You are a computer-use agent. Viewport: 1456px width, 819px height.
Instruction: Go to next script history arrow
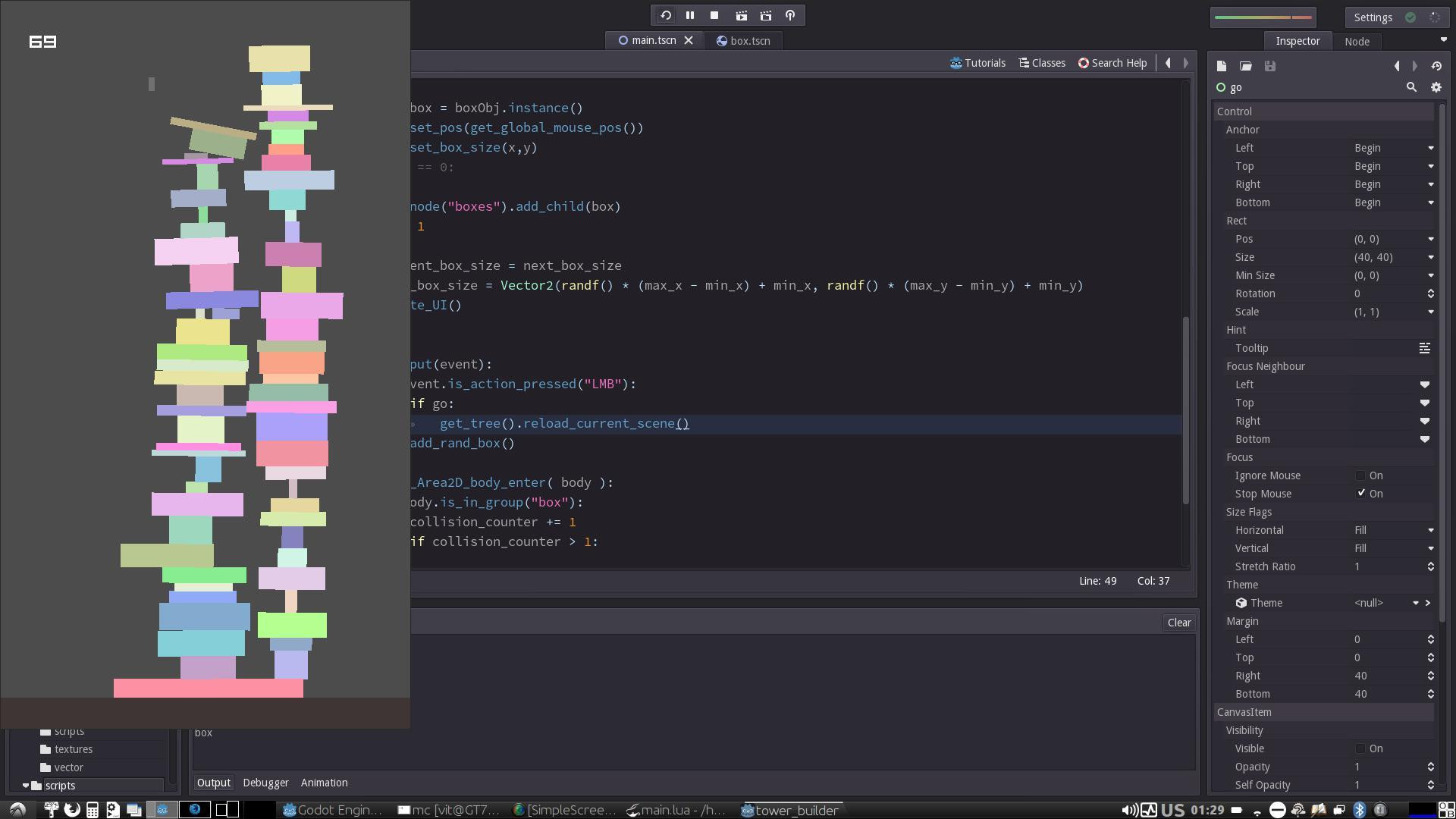click(1186, 63)
